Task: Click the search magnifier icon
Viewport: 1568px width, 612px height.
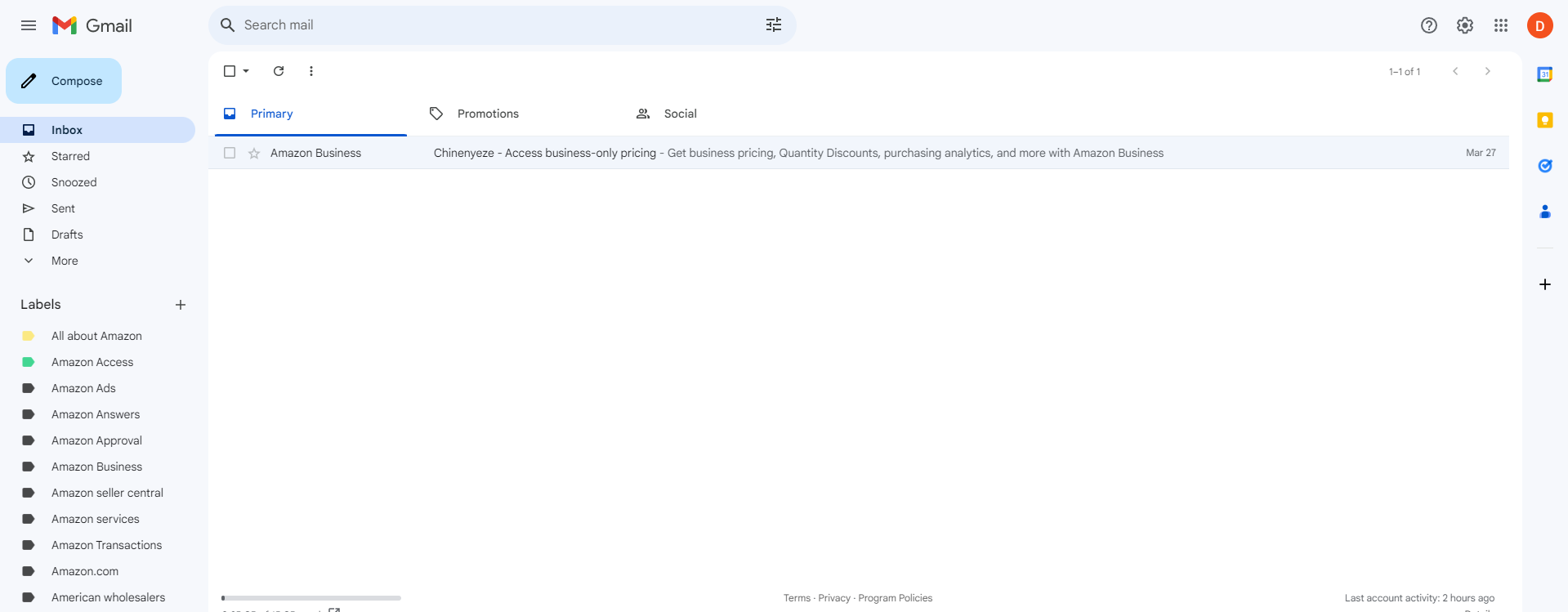Action: (x=228, y=25)
